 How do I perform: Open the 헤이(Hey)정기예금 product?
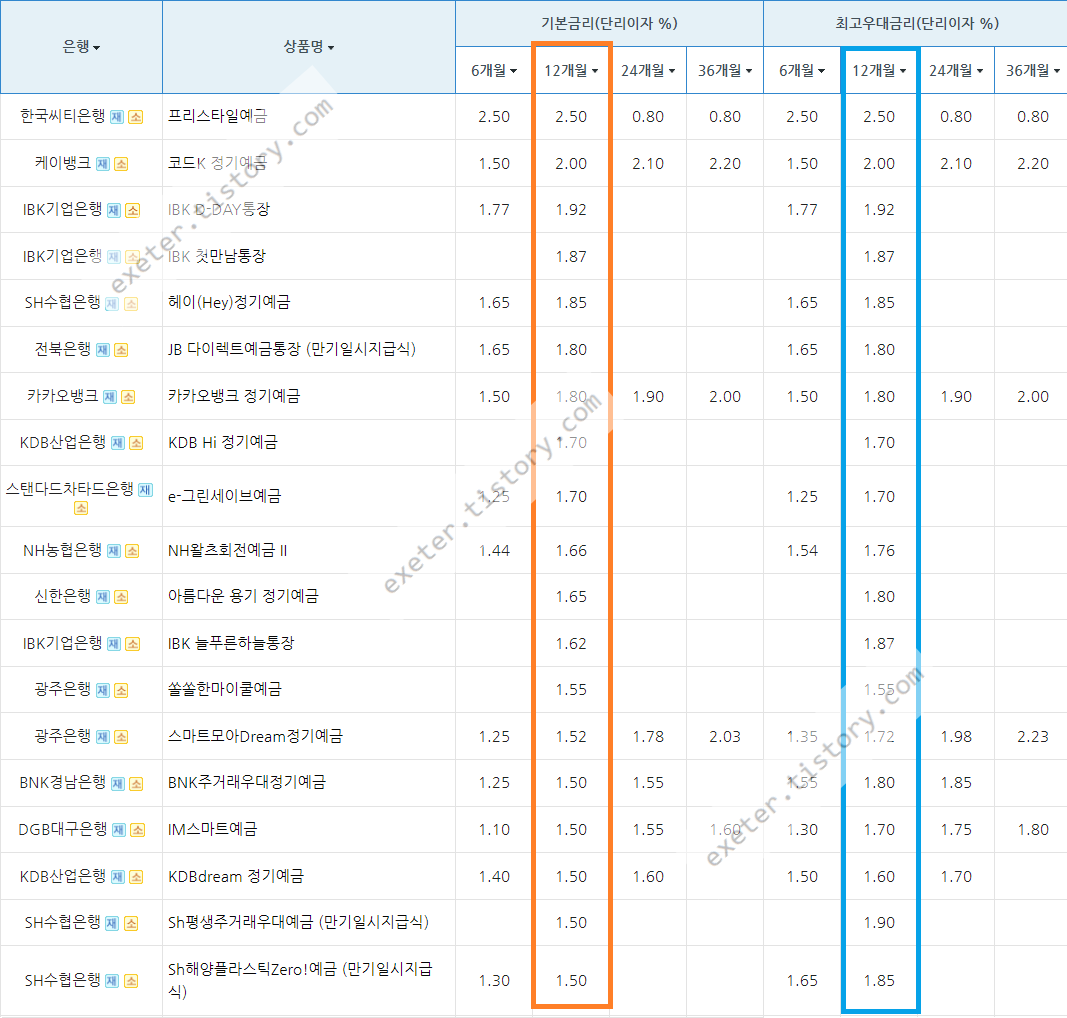[229, 302]
